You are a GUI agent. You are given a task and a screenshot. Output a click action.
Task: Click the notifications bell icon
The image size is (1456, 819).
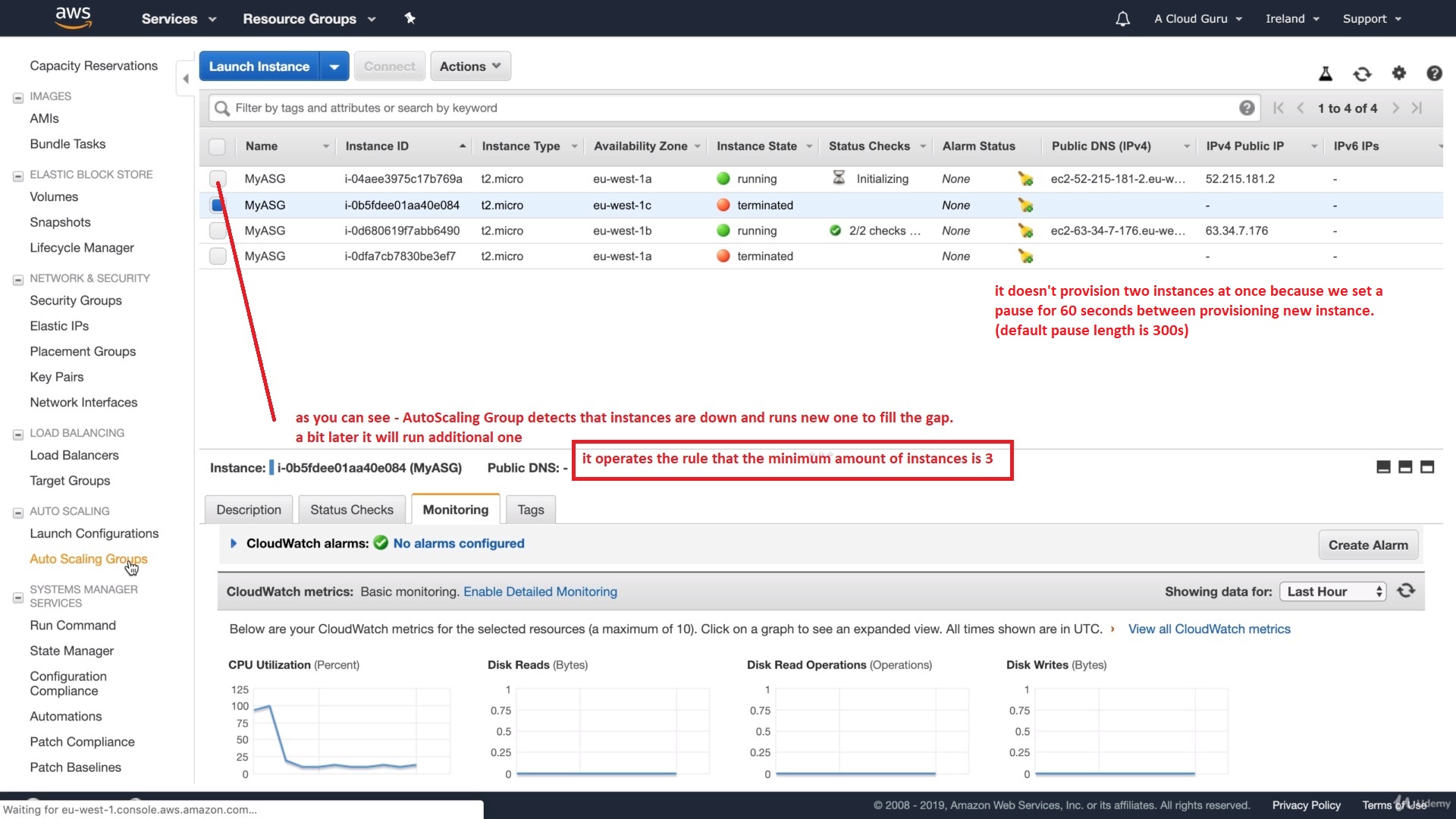pyautogui.click(x=1122, y=19)
